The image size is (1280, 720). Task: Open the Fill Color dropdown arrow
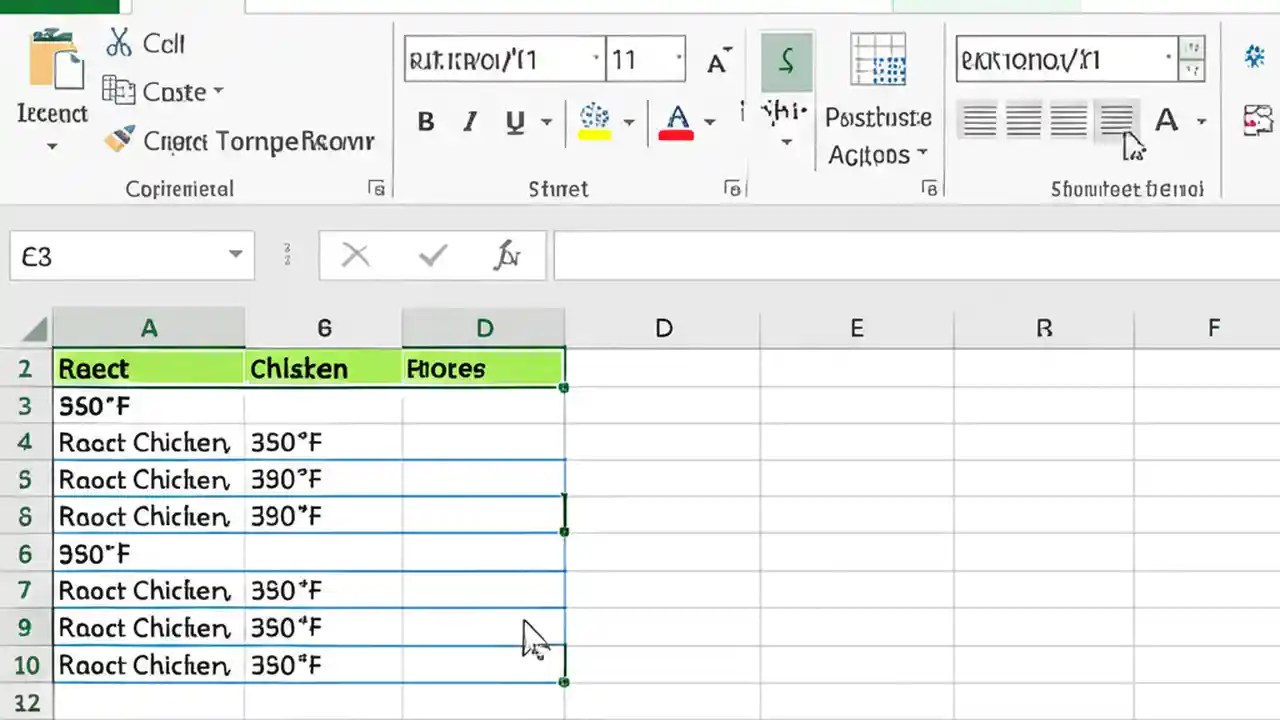pos(629,122)
